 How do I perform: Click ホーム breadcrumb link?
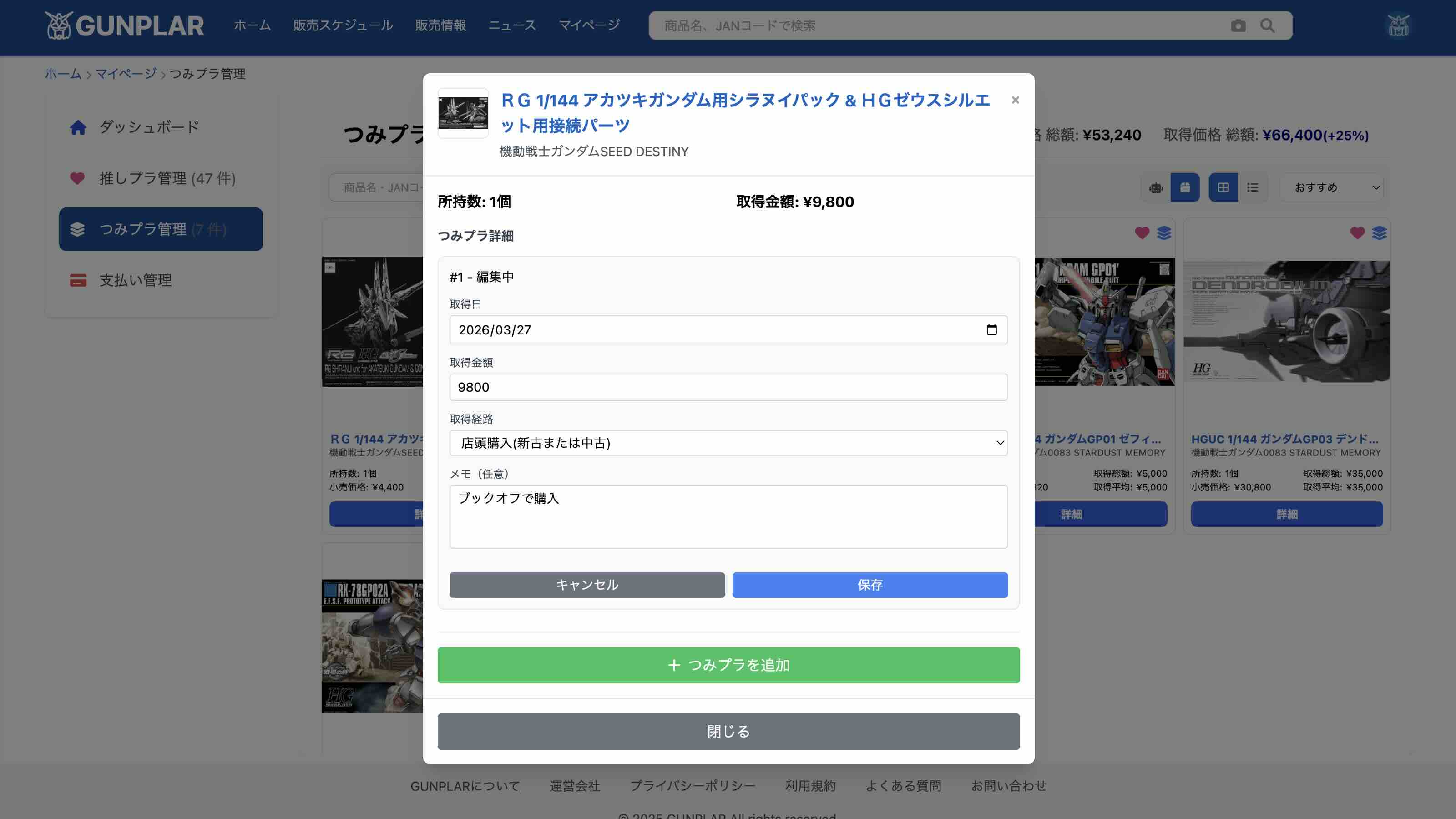coord(63,74)
